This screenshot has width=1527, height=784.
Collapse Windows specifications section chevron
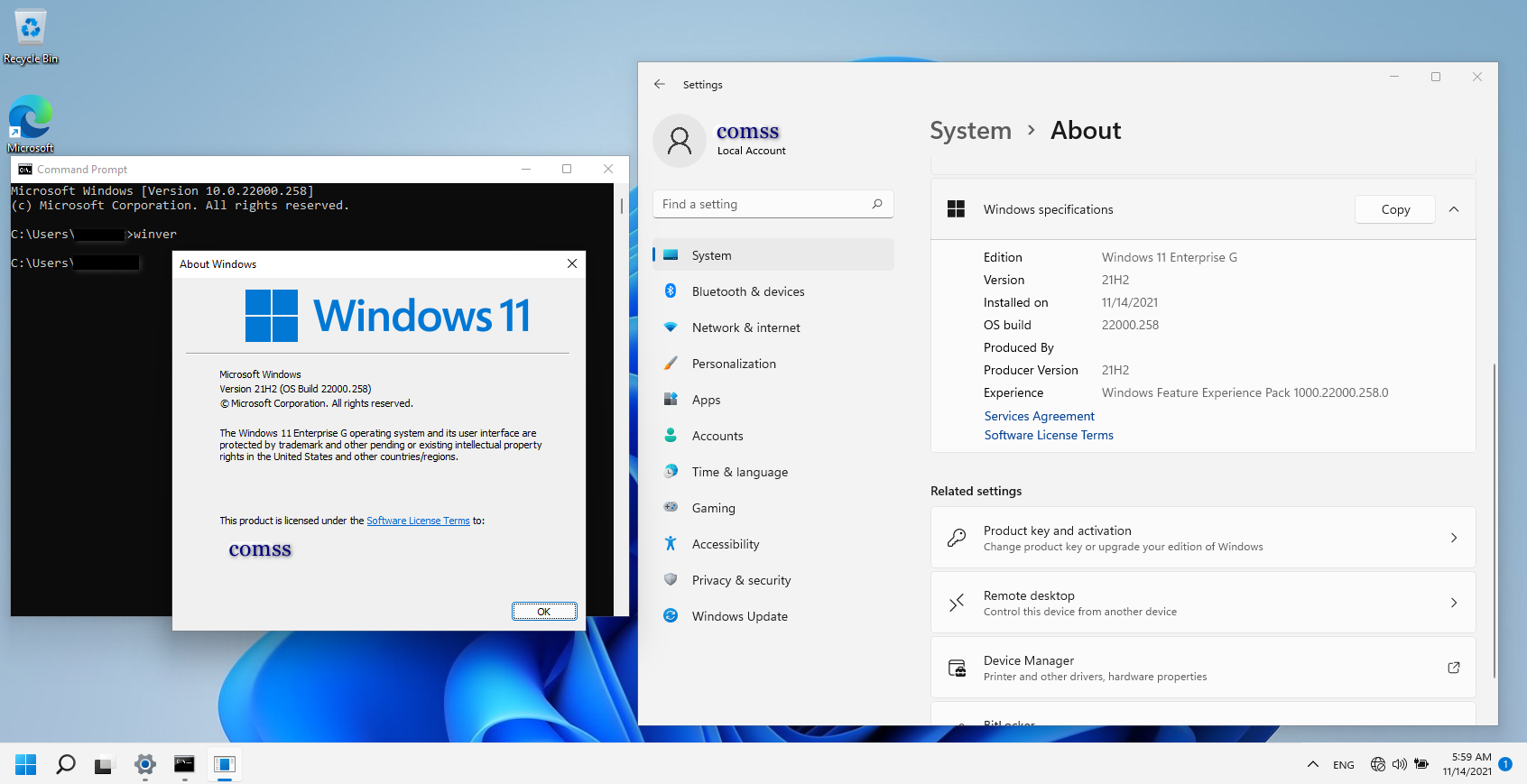[x=1454, y=209]
